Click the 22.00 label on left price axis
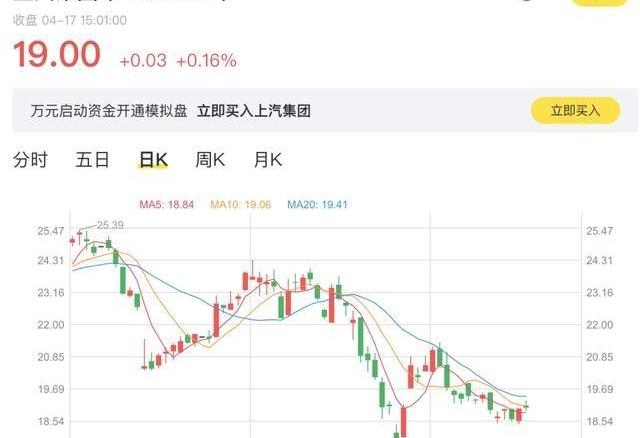The width and height of the screenshot is (640, 438). (x=51, y=325)
